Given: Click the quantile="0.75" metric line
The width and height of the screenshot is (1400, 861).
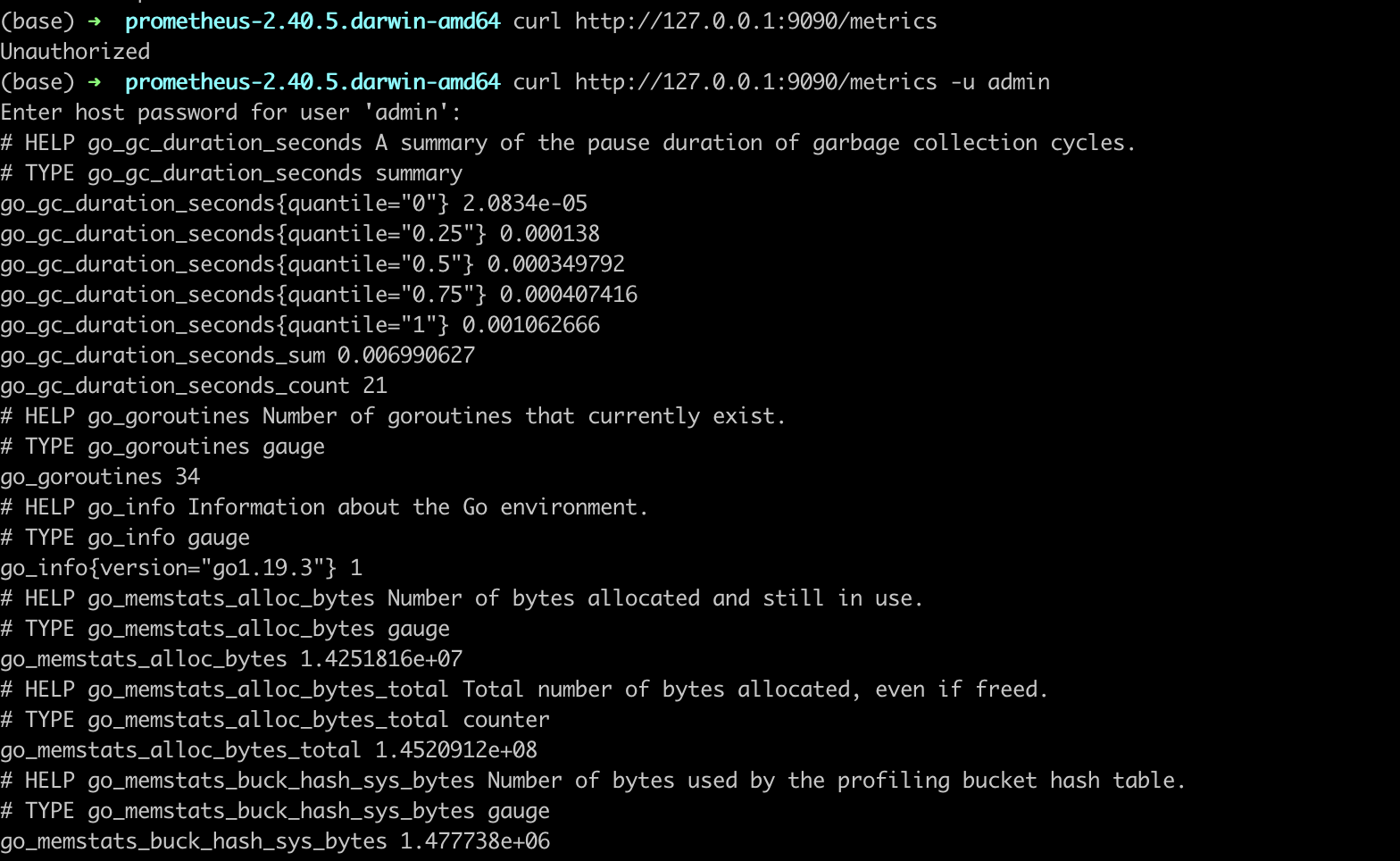Looking at the screenshot, I should 319,295.
